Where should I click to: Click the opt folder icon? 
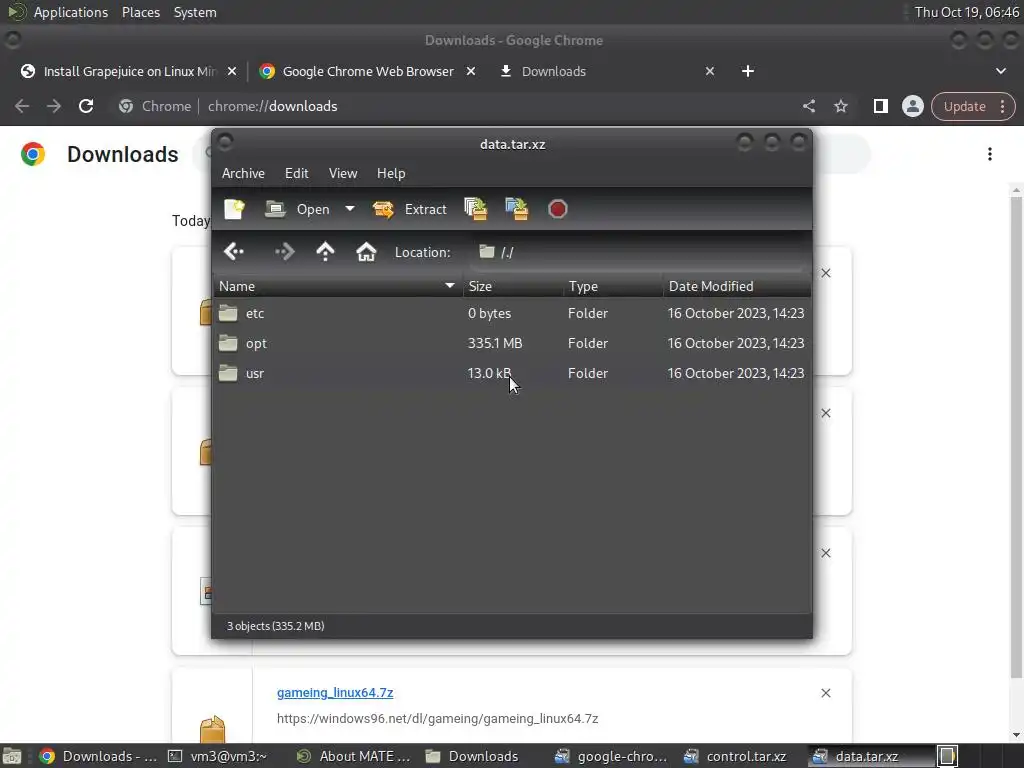click(x=228, y=343)
